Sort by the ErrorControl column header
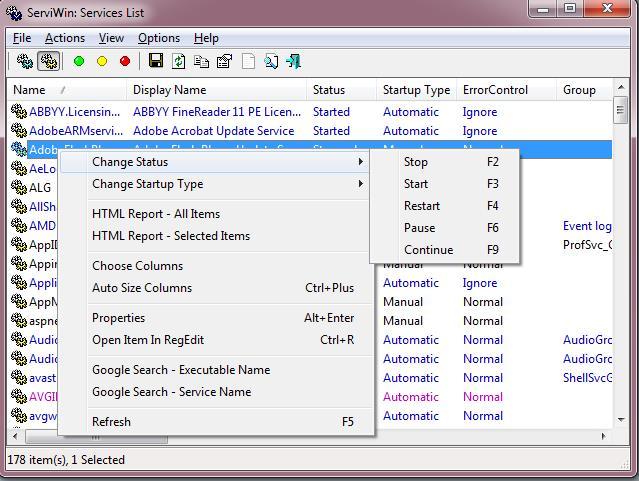 pos(506,90)
